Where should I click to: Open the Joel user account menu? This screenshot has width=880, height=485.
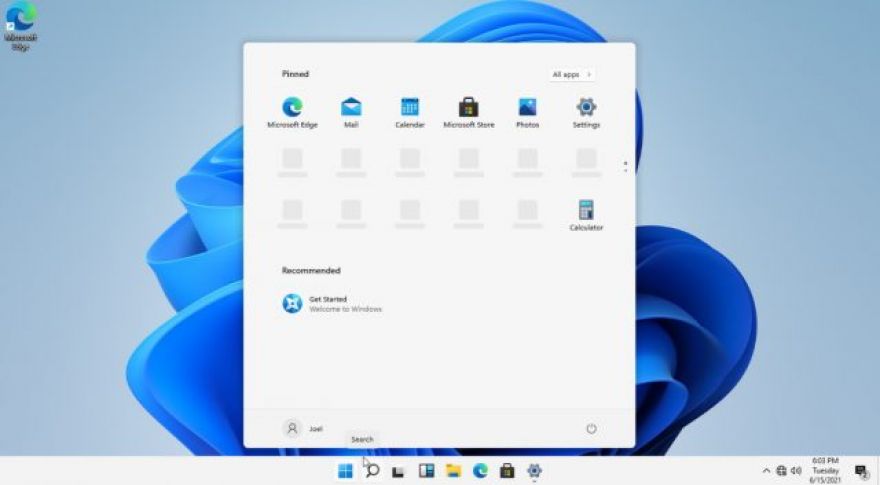coord(302,428)
